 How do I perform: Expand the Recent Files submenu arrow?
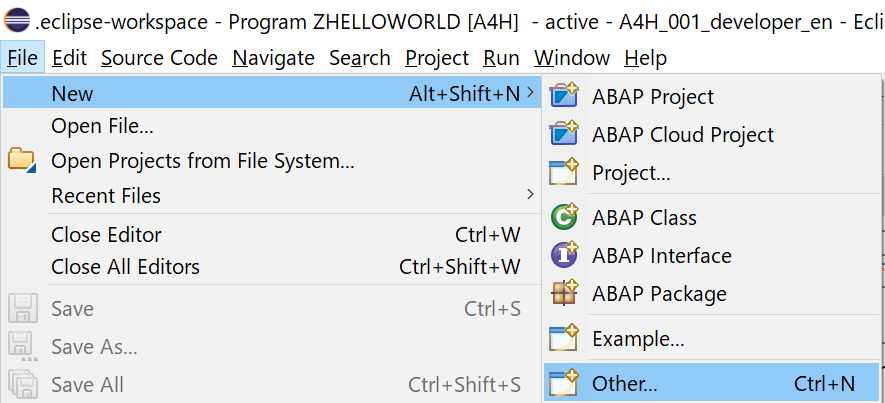coord(530,195)
